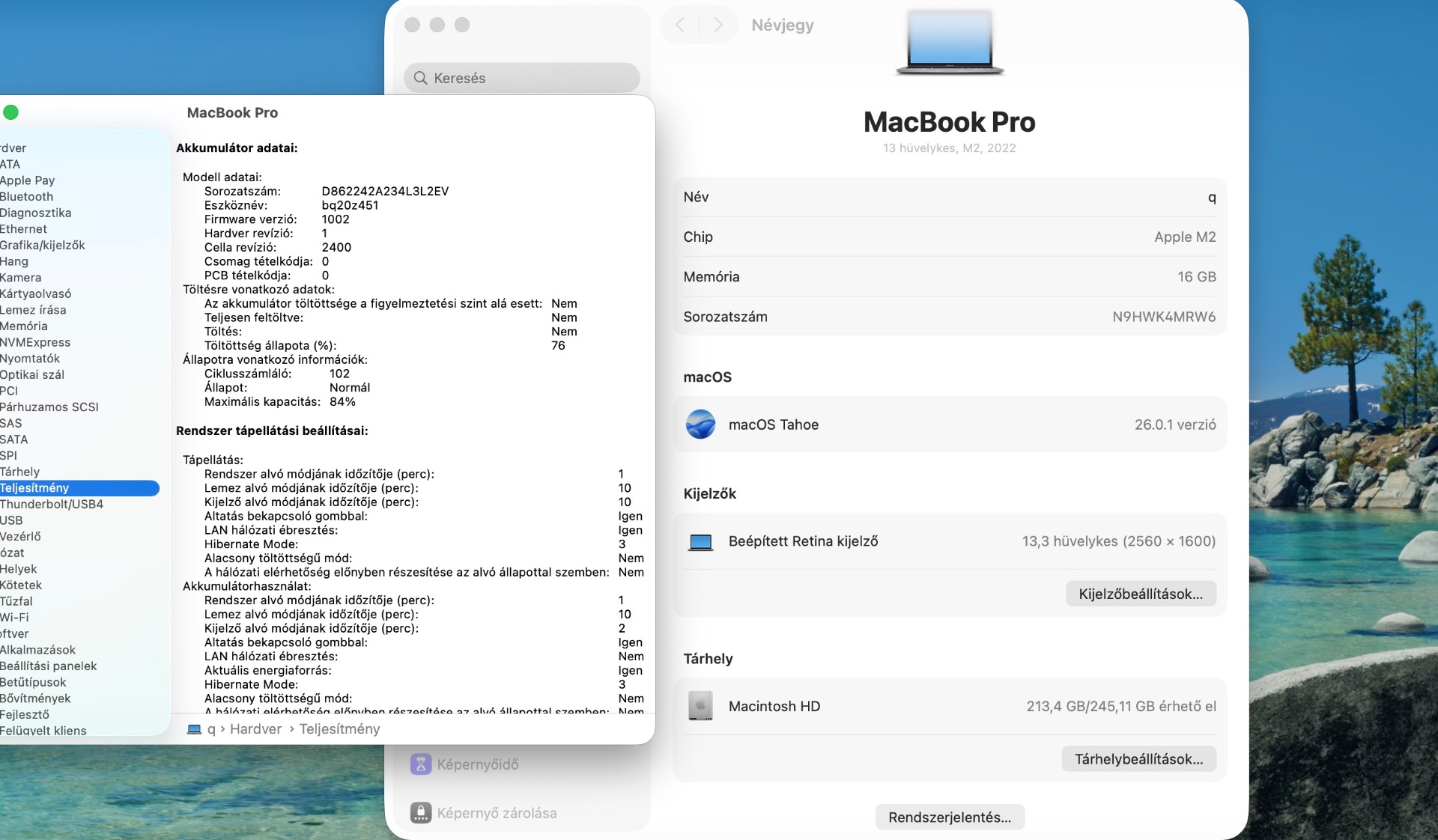Screen dimensions: 1438x840
Task: Select Thunderbolt/USB4 in the sidebar list
Action: [52, 504]
